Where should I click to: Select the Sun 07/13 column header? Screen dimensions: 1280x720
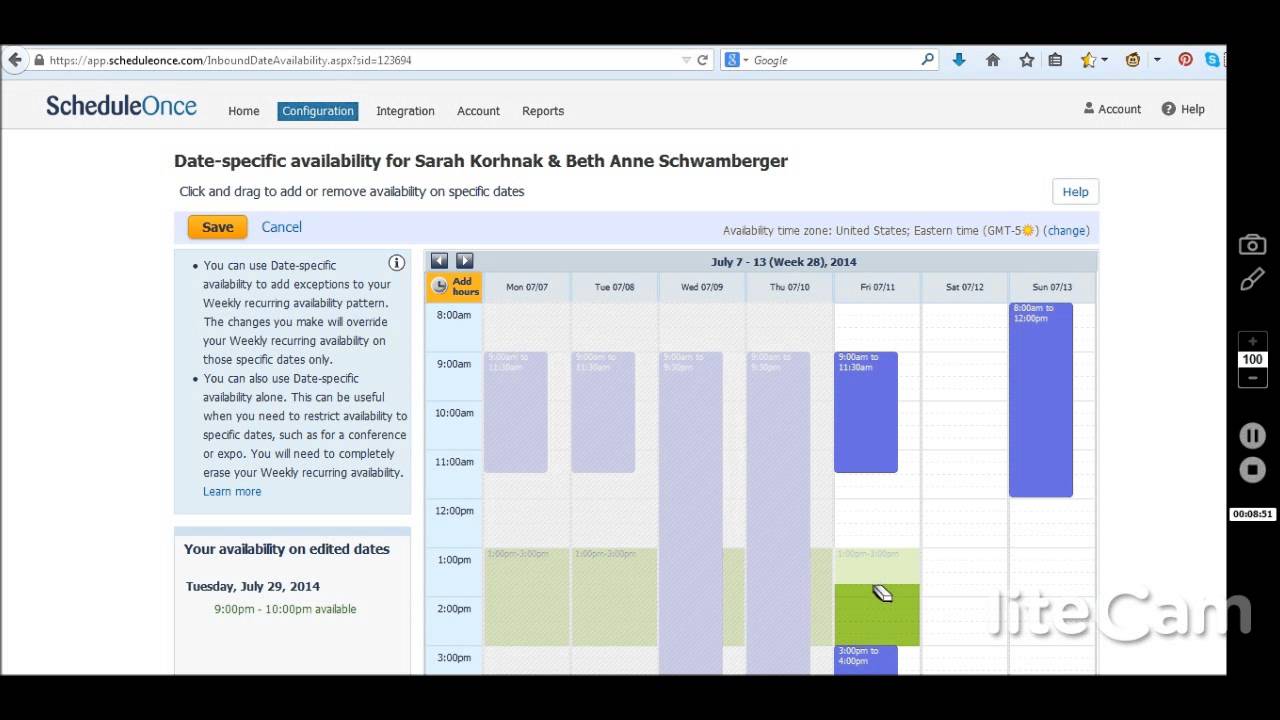pyautogui.click(x=1052, y=287)
